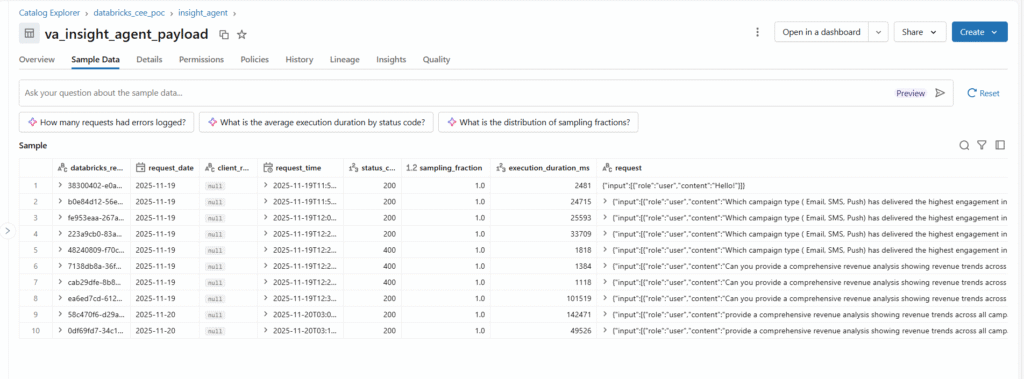Expand the 223a9cb0 request id cell
The image size is (1024, 379).
point(59,234)
